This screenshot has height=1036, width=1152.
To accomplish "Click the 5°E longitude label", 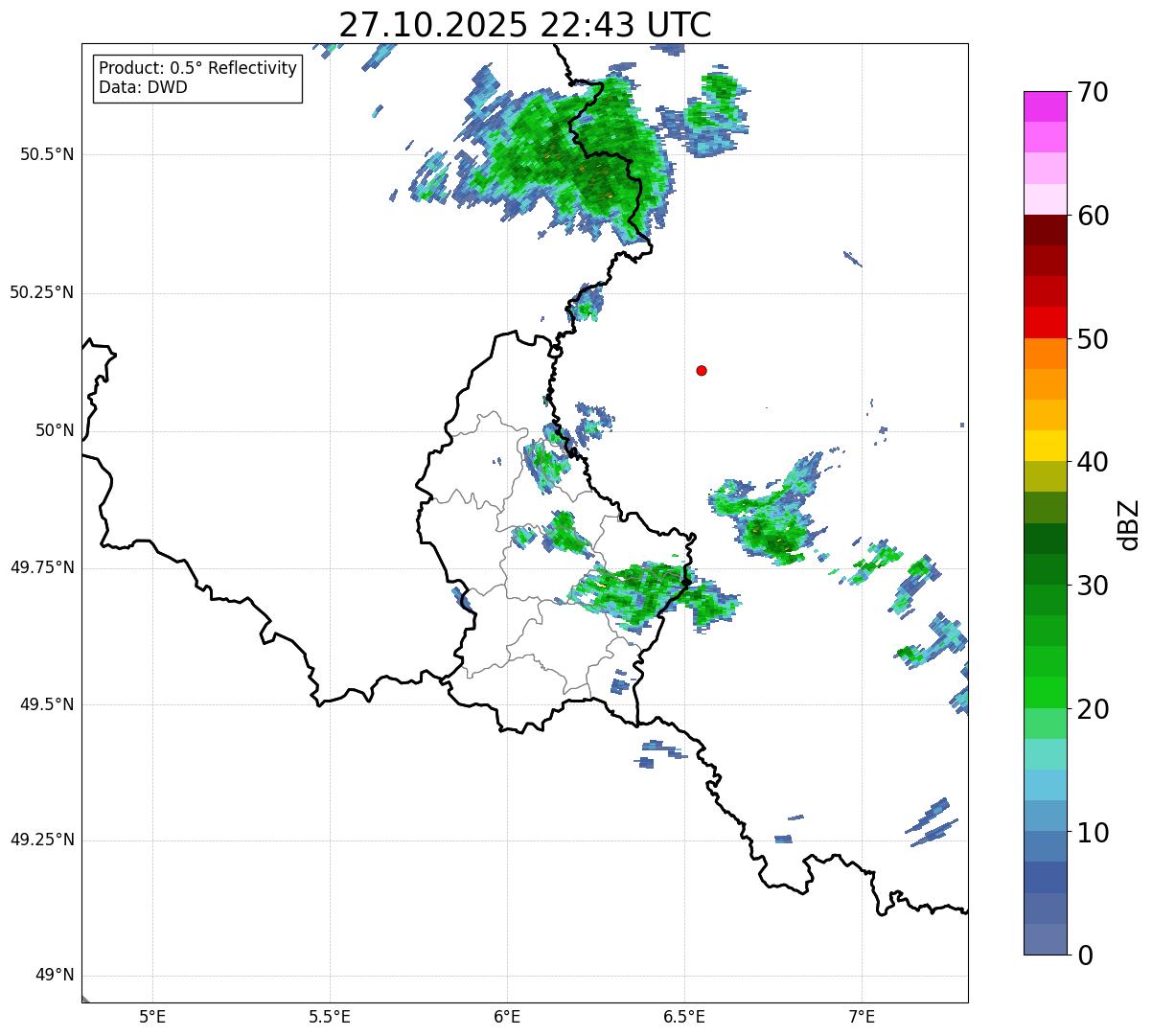I will [152, 1016].
